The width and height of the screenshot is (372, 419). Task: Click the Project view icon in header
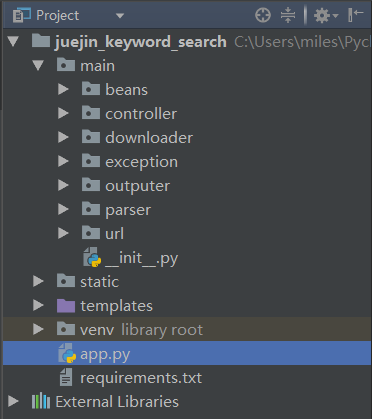(x=21, y=15)
